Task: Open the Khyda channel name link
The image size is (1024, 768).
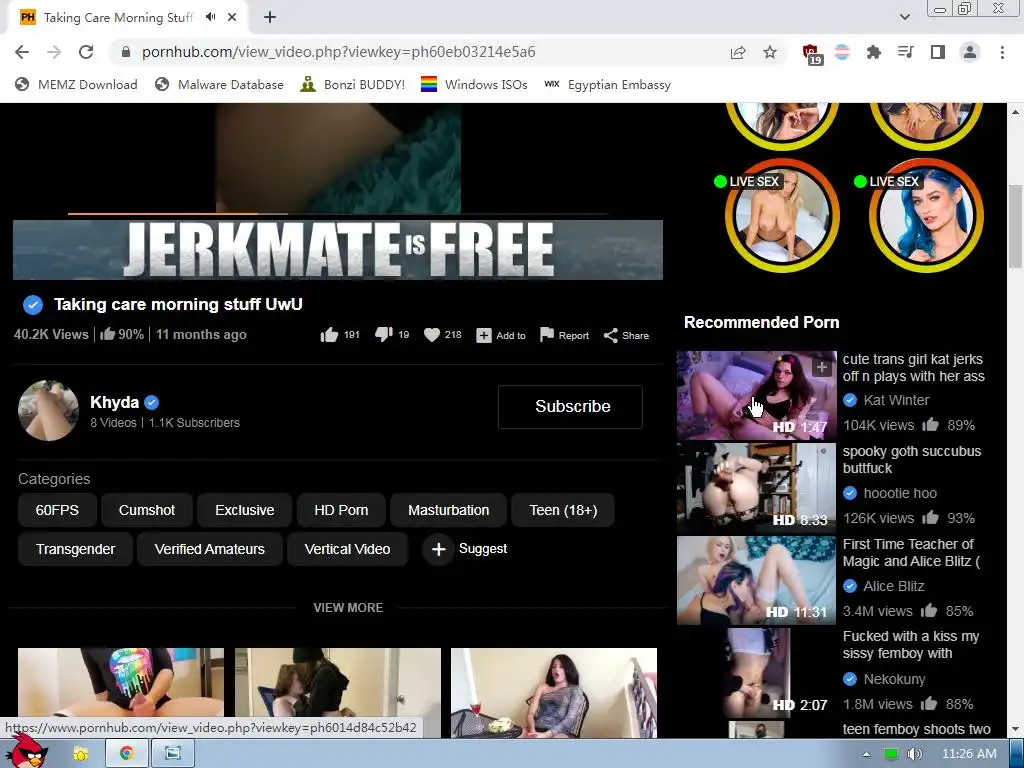Action: (114, 402)
